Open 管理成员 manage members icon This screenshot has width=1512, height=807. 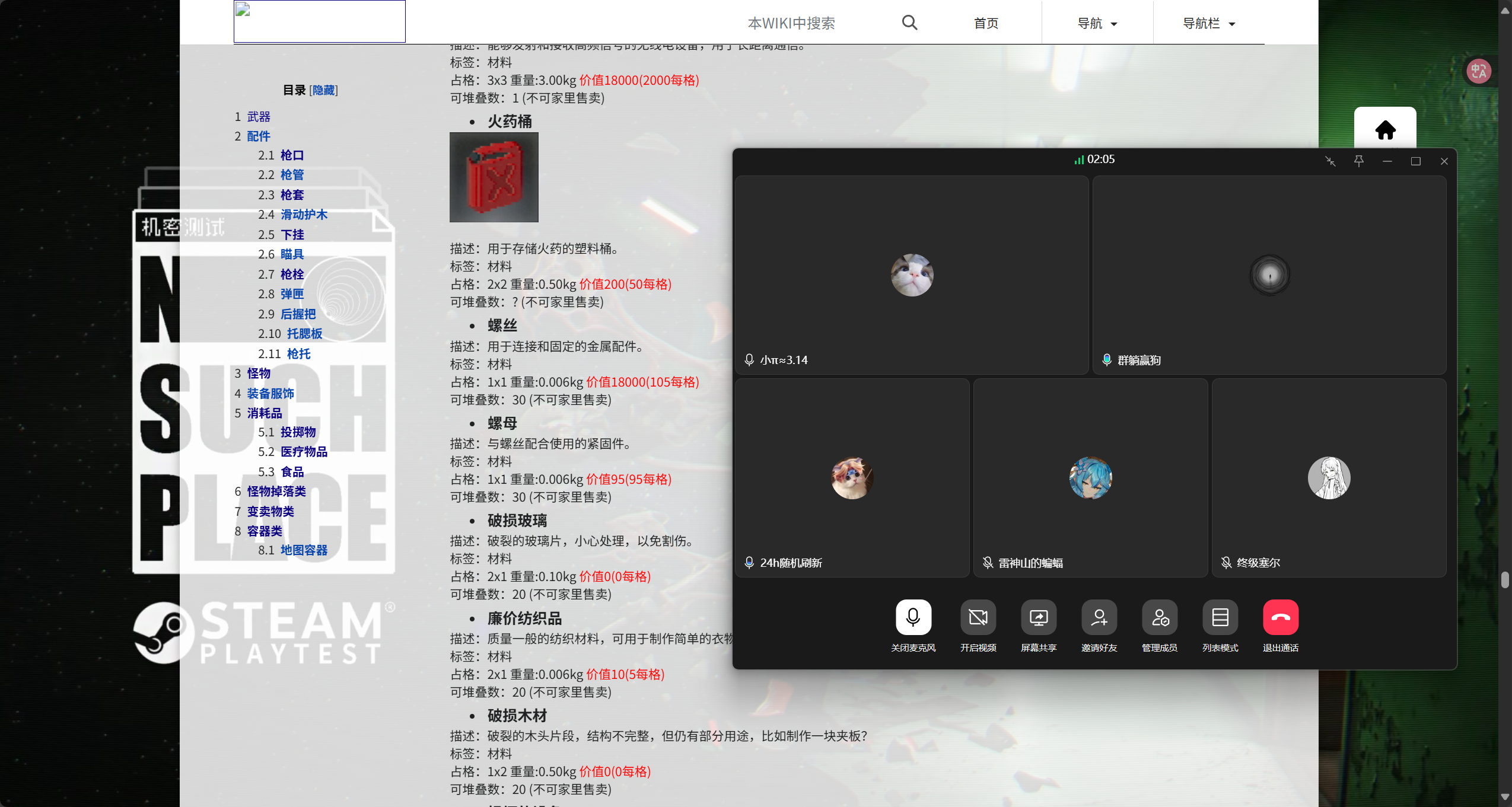[1160, 617]
